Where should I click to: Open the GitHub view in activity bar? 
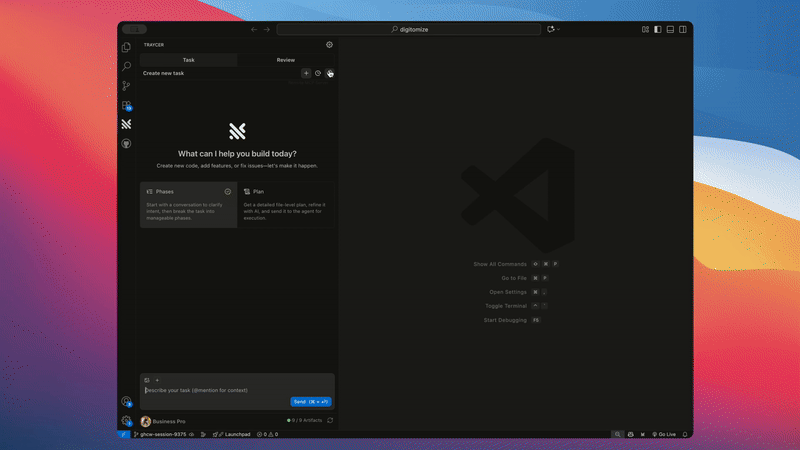126,144
